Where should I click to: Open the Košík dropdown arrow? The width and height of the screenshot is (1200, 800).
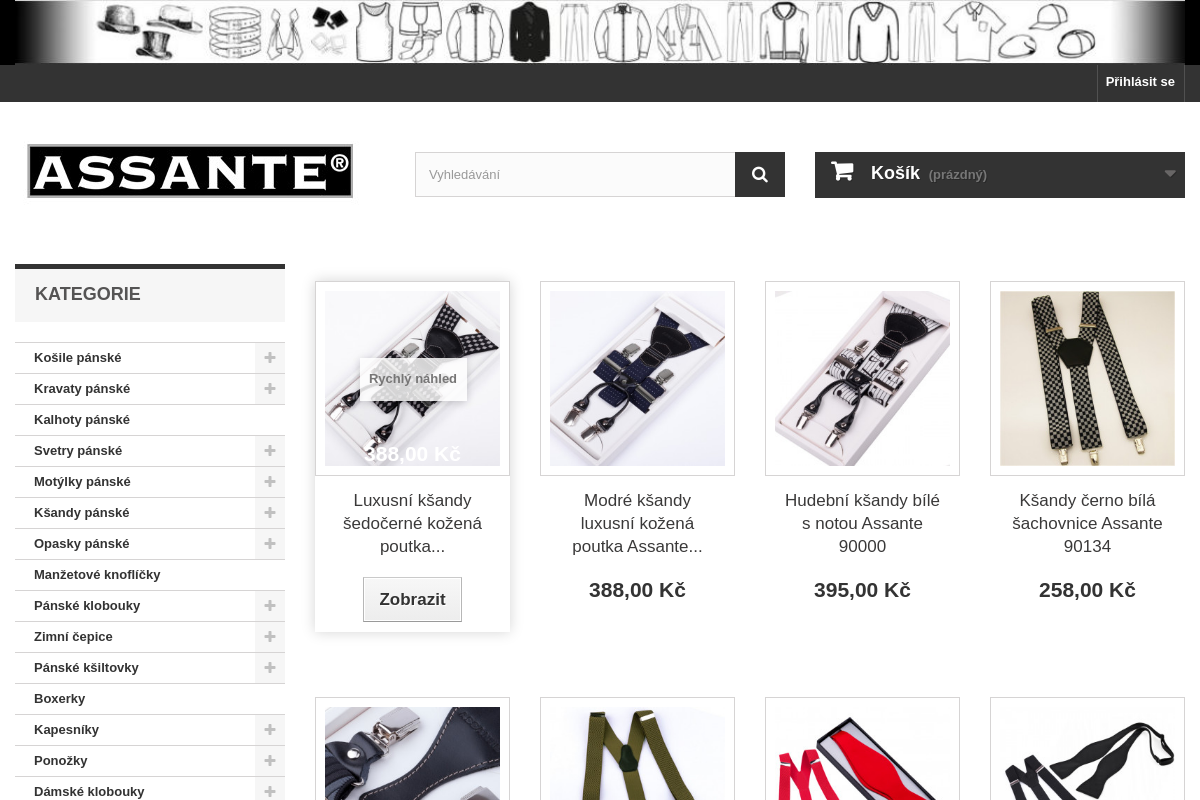pos(1170,174)
